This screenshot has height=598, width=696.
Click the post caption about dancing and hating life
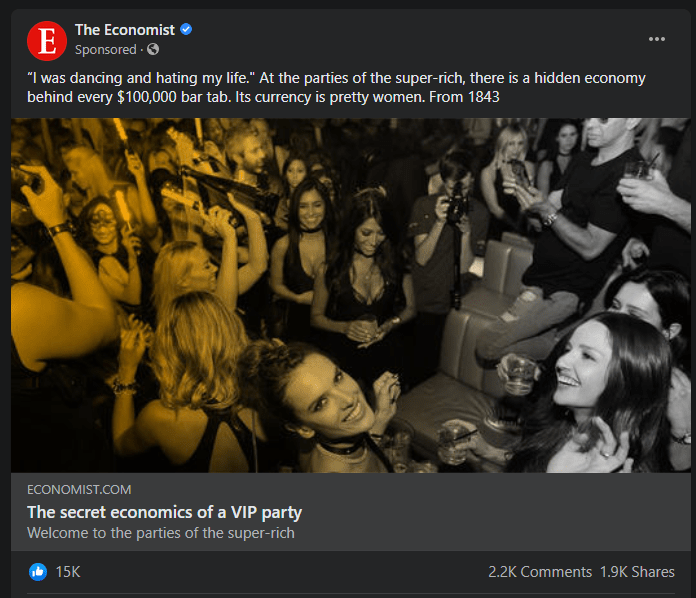(336, 87)
